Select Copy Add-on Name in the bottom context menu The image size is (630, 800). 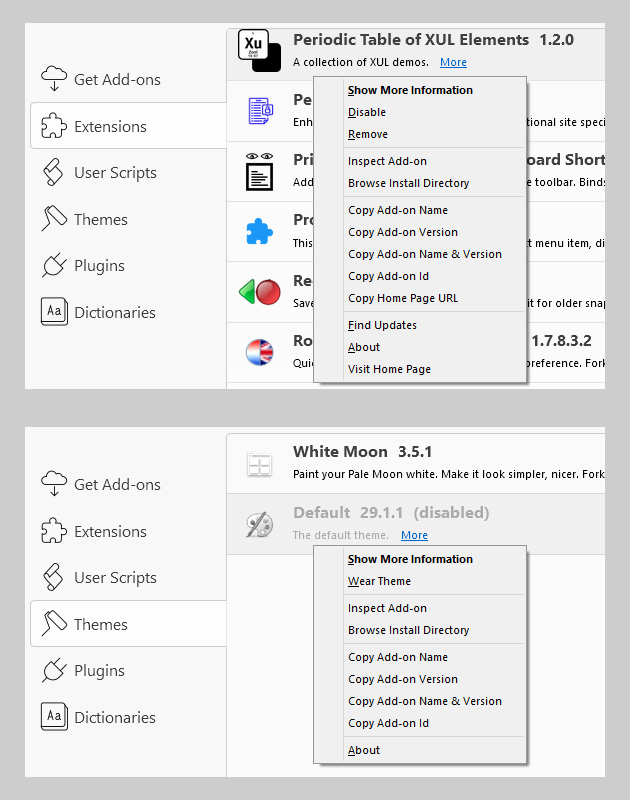[420, 657]
